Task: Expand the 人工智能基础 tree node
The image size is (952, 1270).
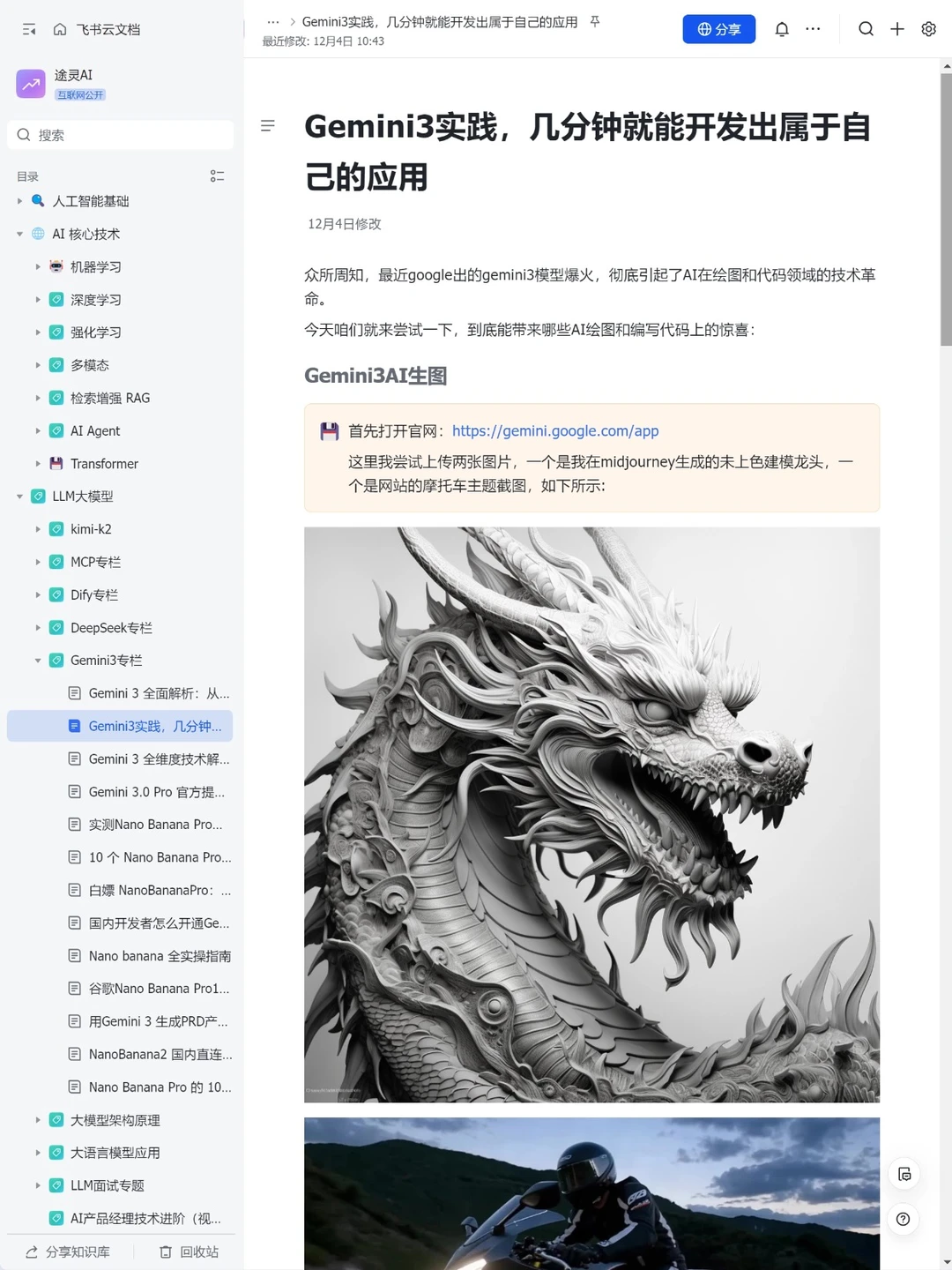Action: click(x=19, y=201)
